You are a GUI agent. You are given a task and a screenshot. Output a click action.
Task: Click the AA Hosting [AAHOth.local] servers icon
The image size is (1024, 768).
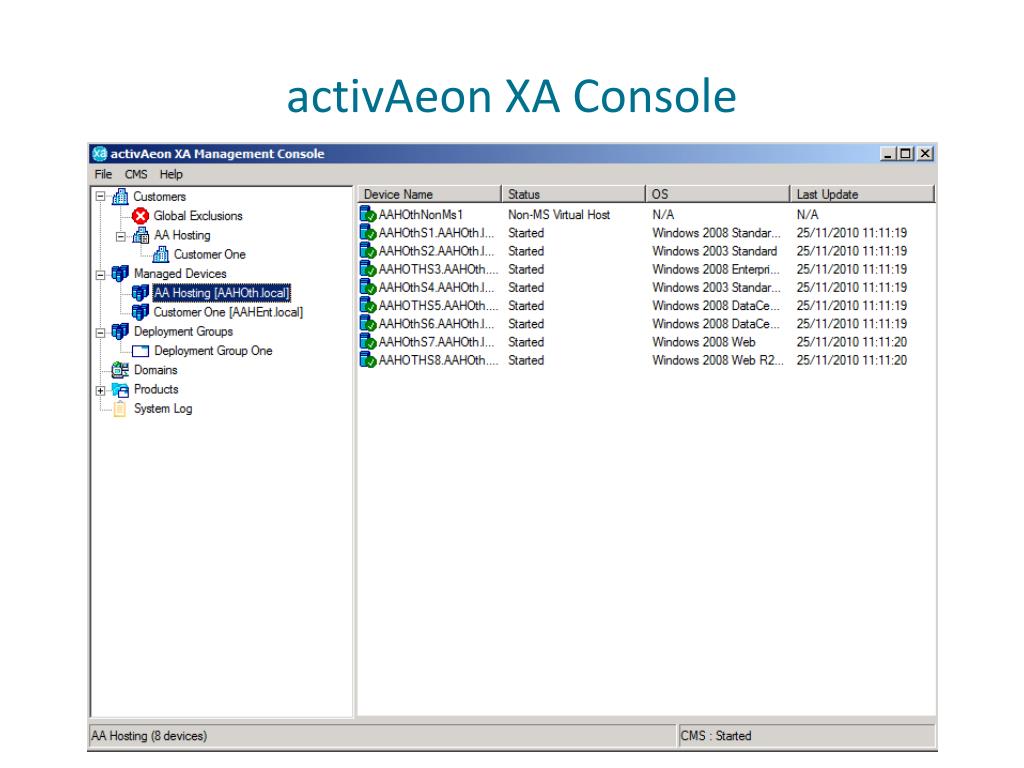tap(140, 293)
